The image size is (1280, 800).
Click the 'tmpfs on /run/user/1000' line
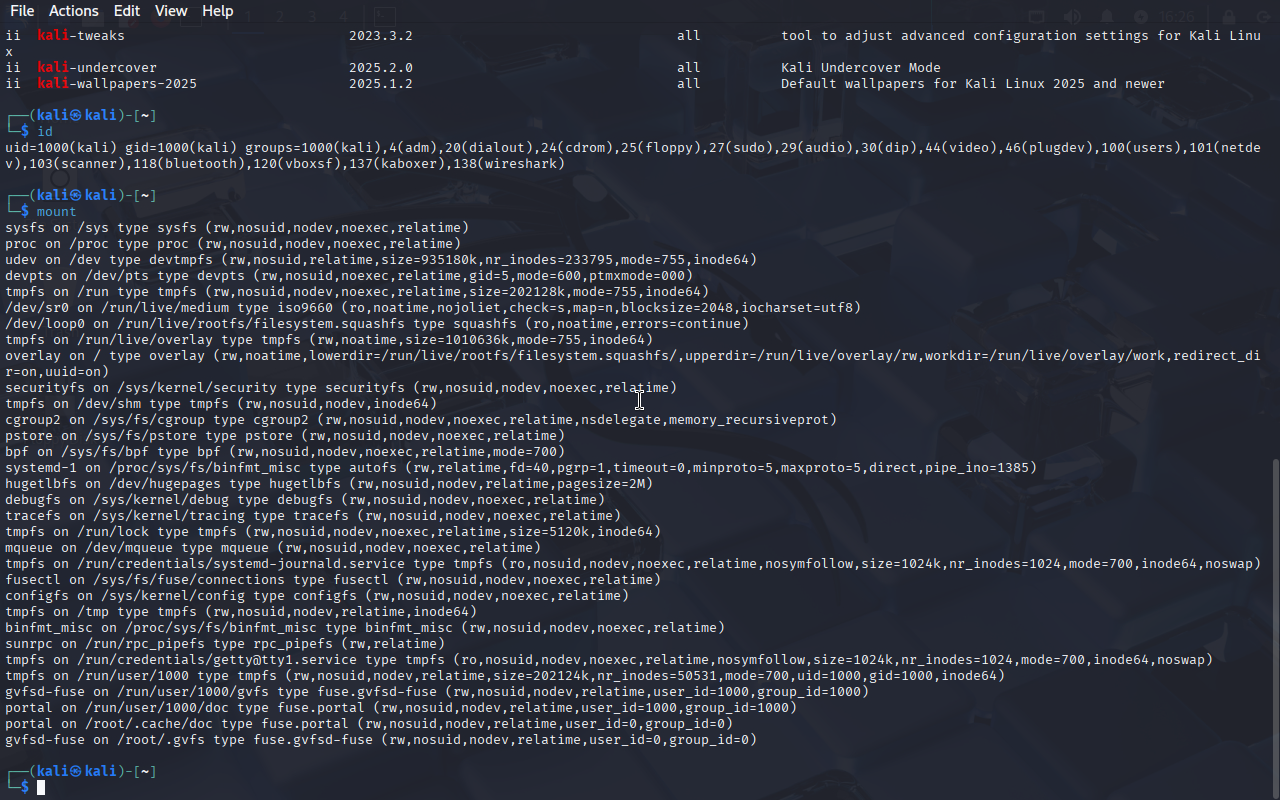[505, 675]
